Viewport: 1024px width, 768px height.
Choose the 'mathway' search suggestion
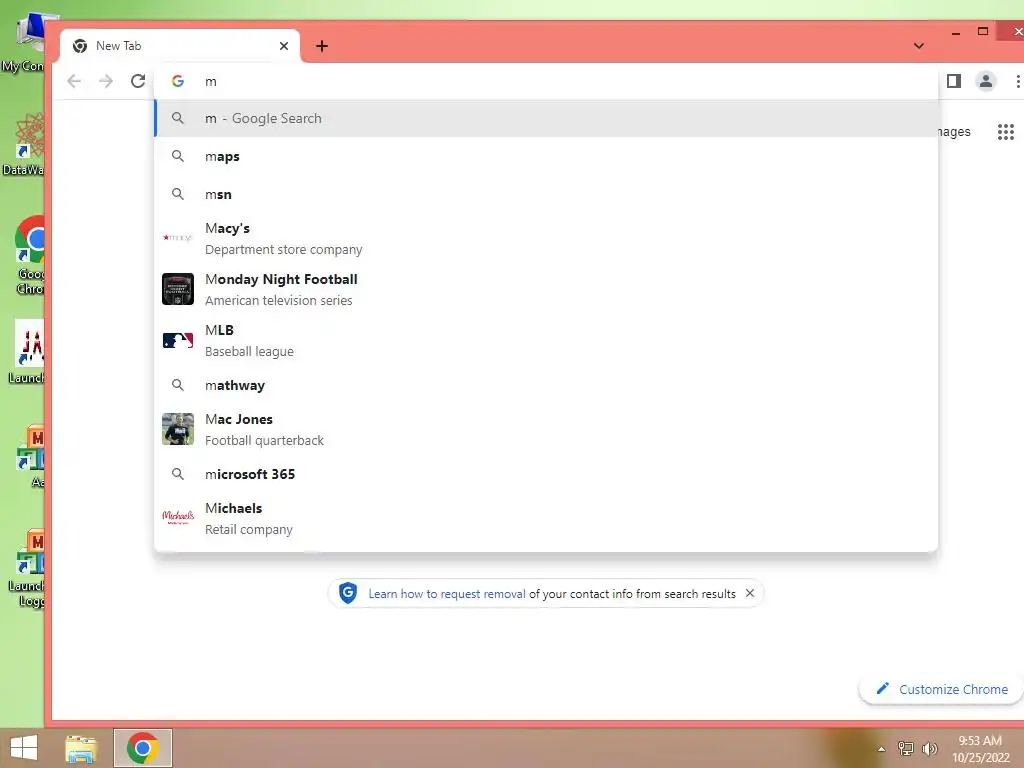pos(546,385)
